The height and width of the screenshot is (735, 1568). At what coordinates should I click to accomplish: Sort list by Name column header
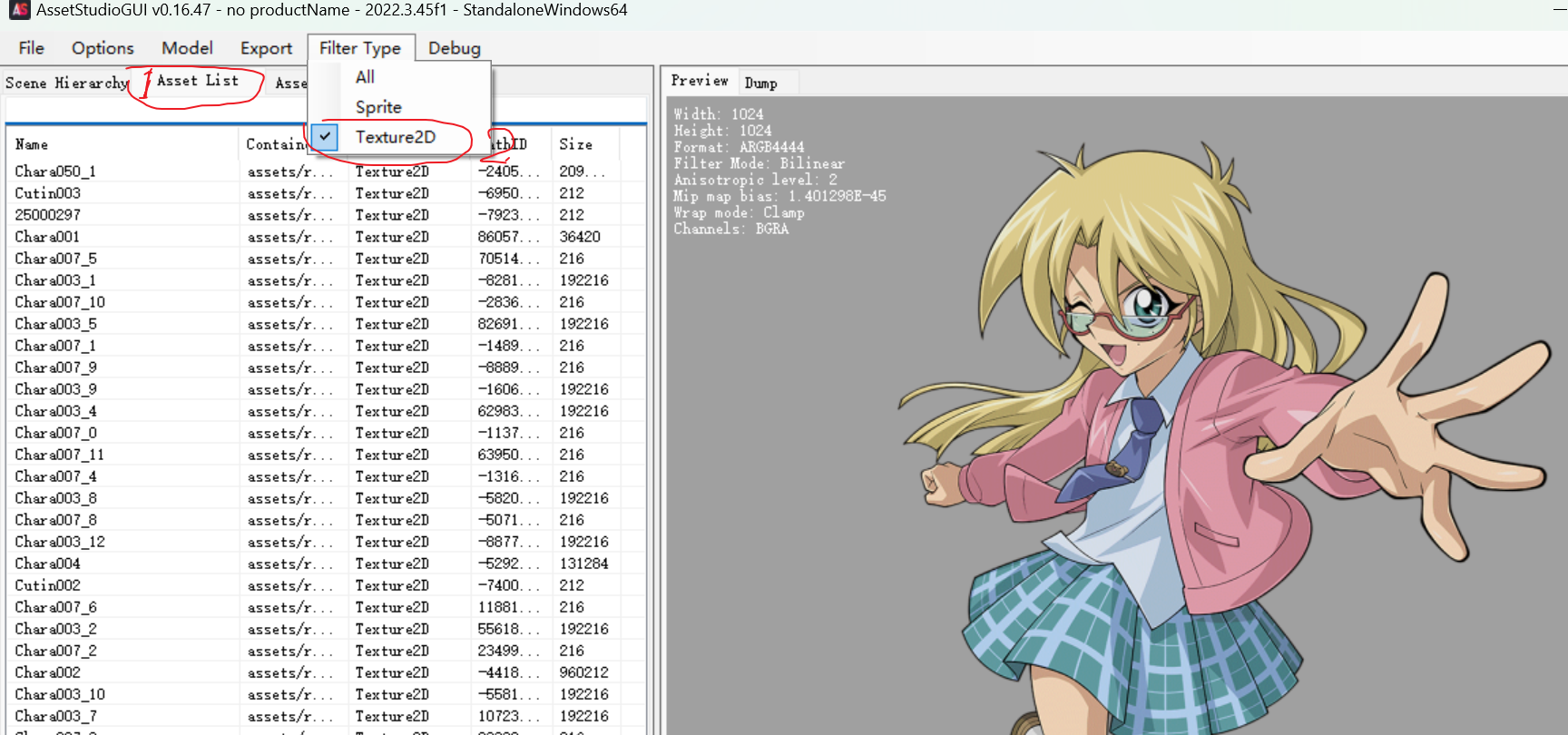(x=122, y=144)
